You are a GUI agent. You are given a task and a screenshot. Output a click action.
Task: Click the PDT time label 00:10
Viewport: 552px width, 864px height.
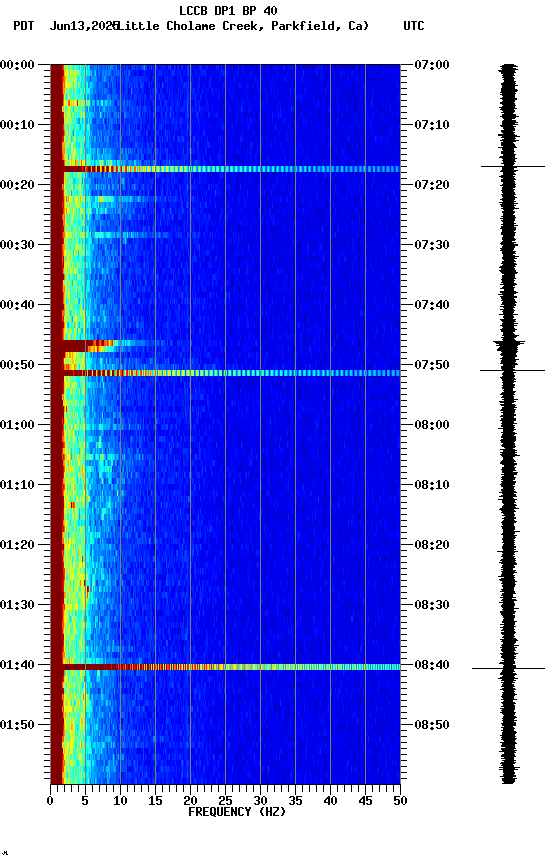click(17, 125)
